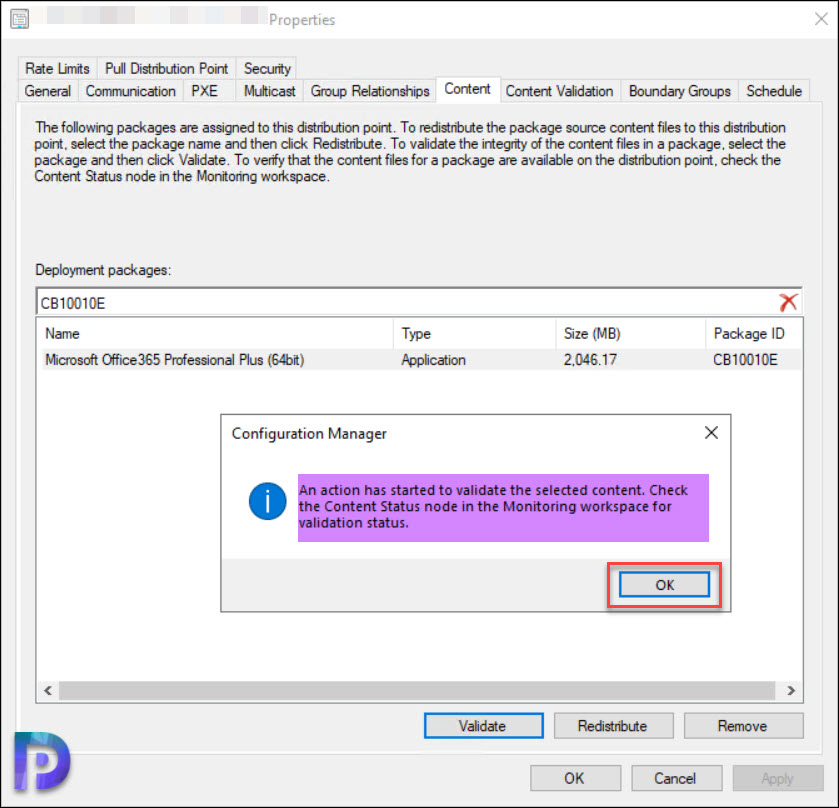This screenshot has width=839, height=808.
Task: Click the Remove button
Action: click(743, 726)
